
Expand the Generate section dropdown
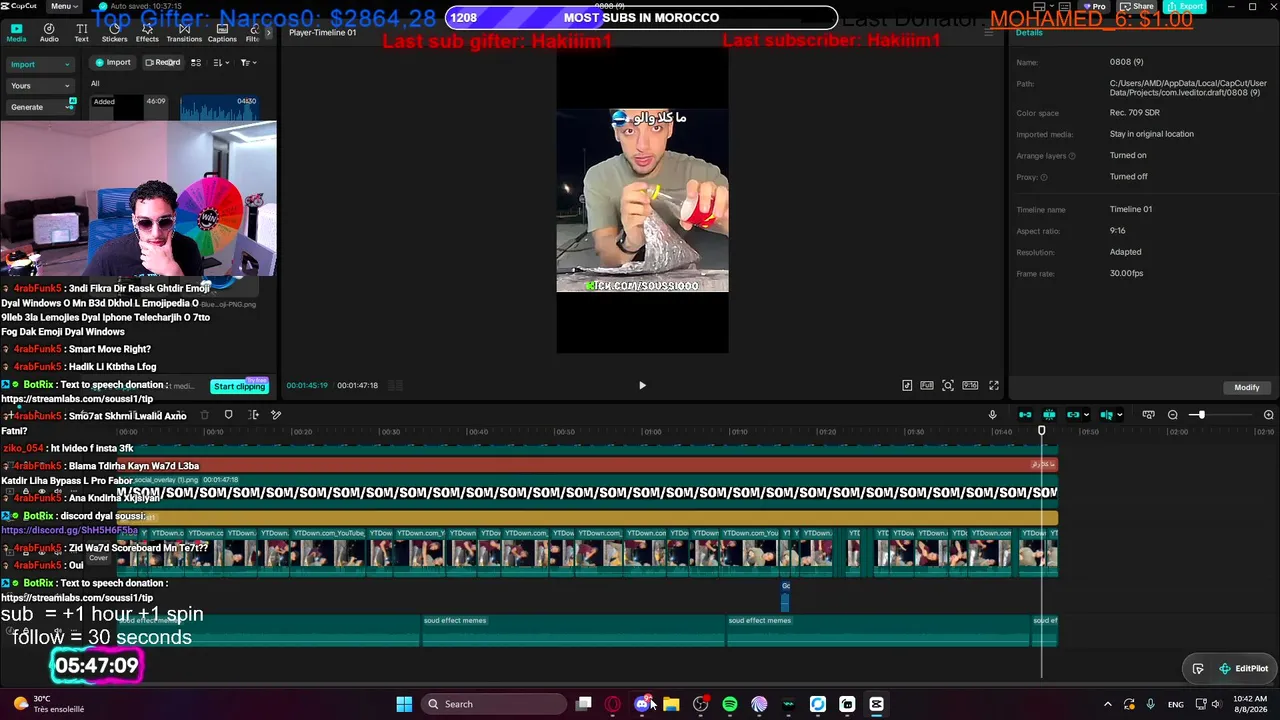pyautogui.click(x=40, y=107)
